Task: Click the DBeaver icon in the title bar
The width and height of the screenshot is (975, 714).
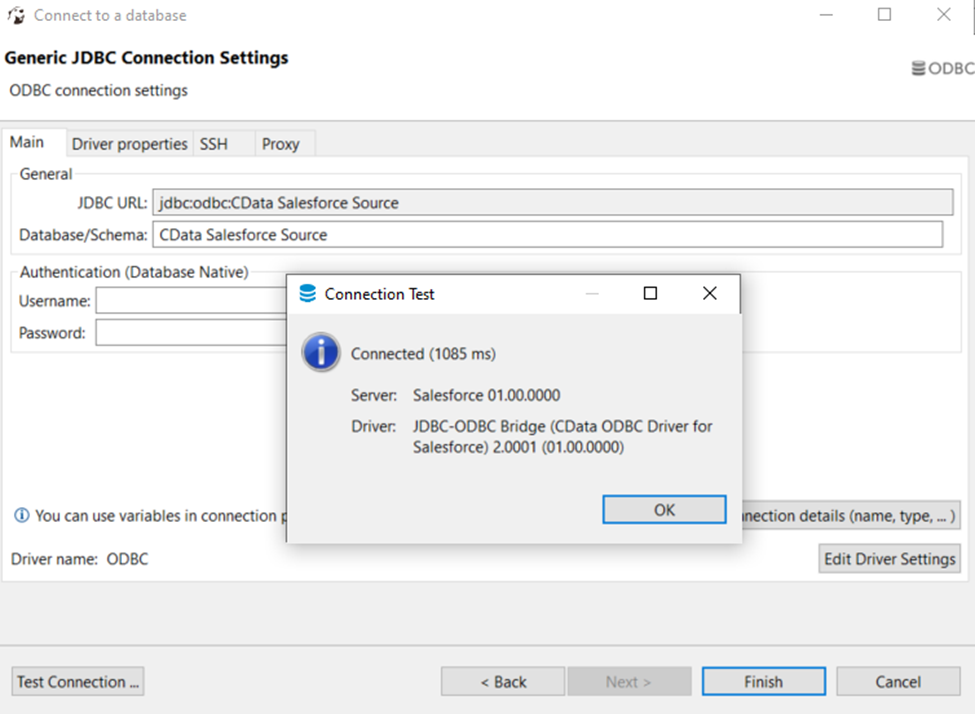Action: pyautogui.click(x=16, y=15)
